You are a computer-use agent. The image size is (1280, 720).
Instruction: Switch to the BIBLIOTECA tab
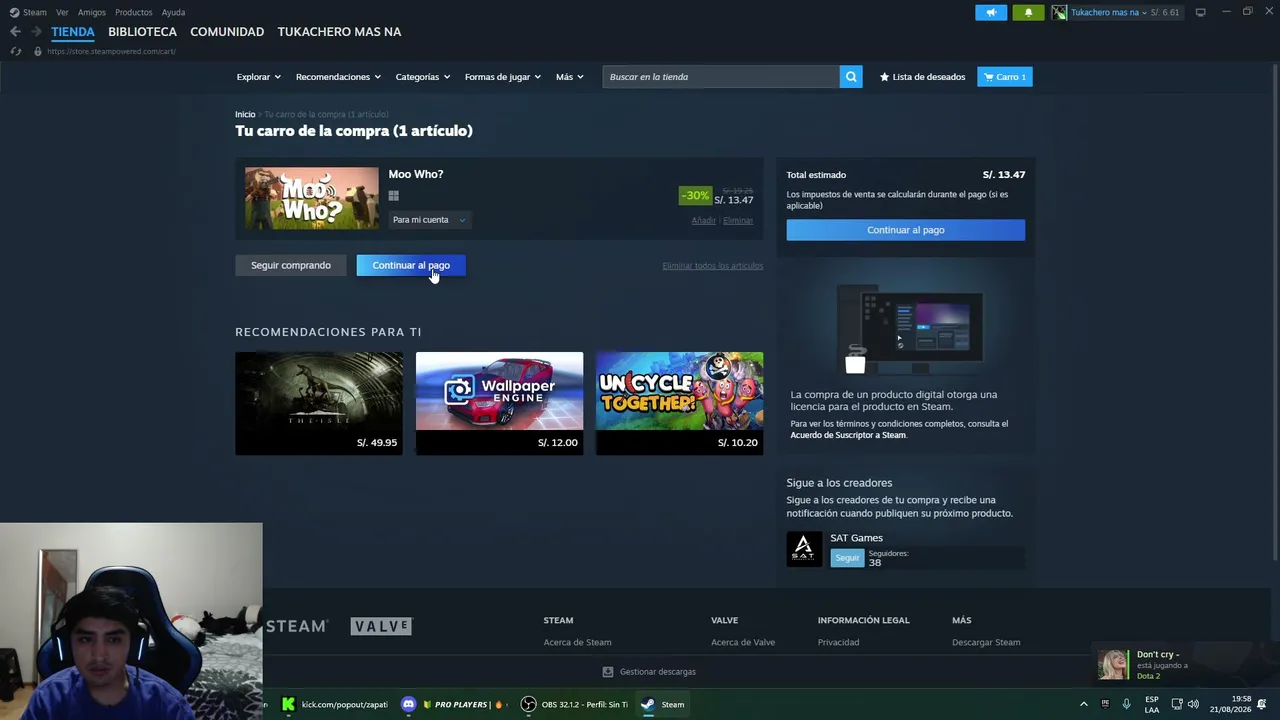142,32
